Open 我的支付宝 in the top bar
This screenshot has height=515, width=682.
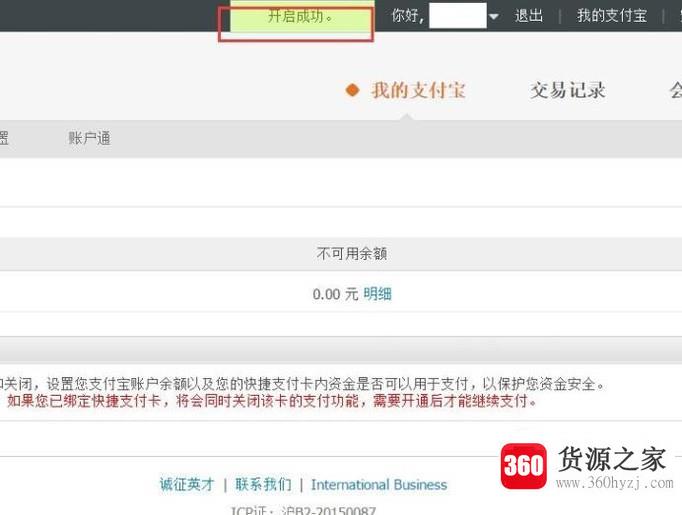coord(612,16)
